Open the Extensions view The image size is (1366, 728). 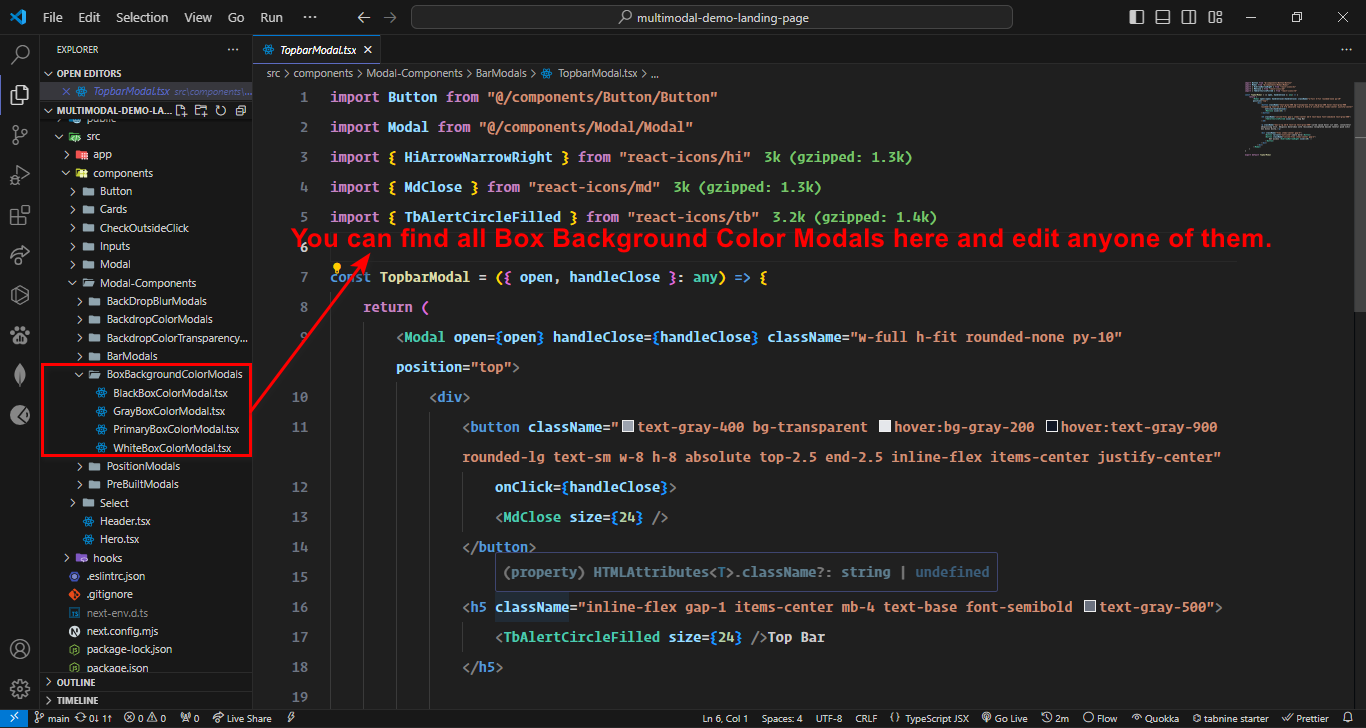point(19,216)
